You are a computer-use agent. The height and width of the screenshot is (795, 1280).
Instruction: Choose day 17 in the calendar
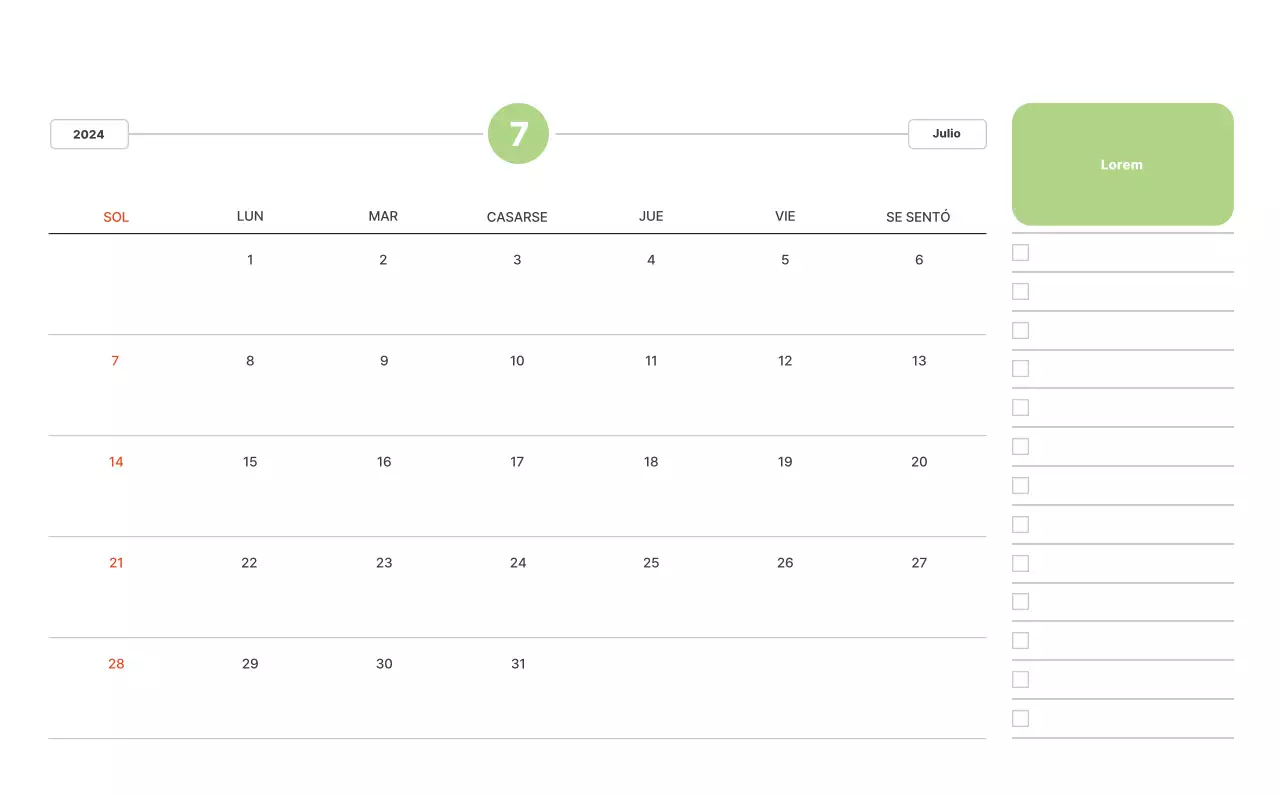click(517, 462)
